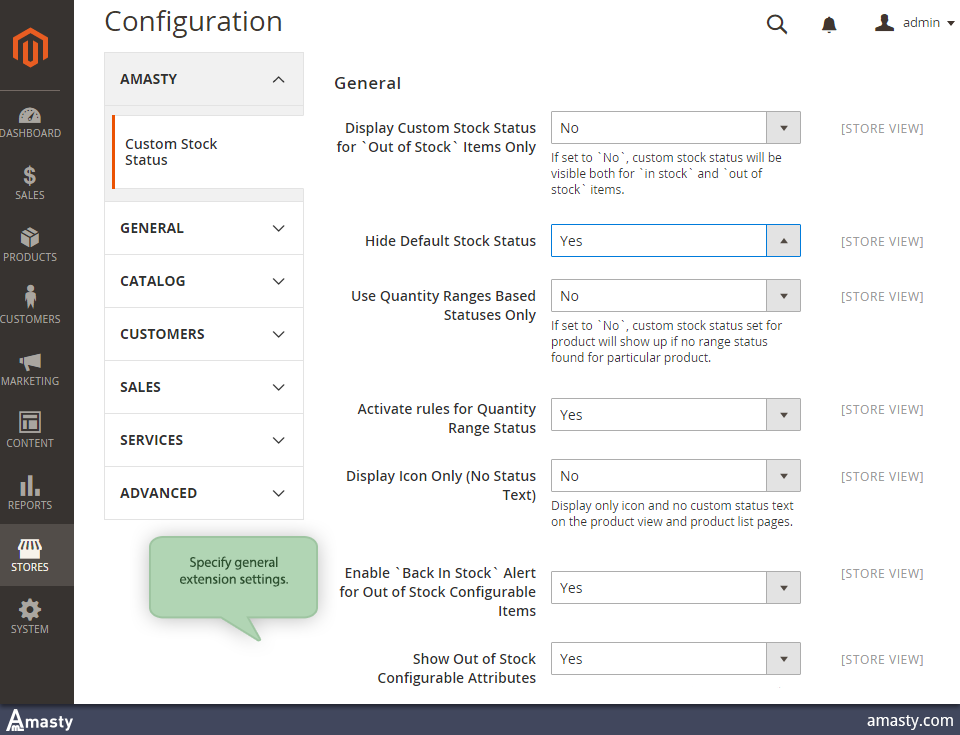Click the Magento logo icon
The height and width of the screenshot is (735, 960).
(30, 47)
